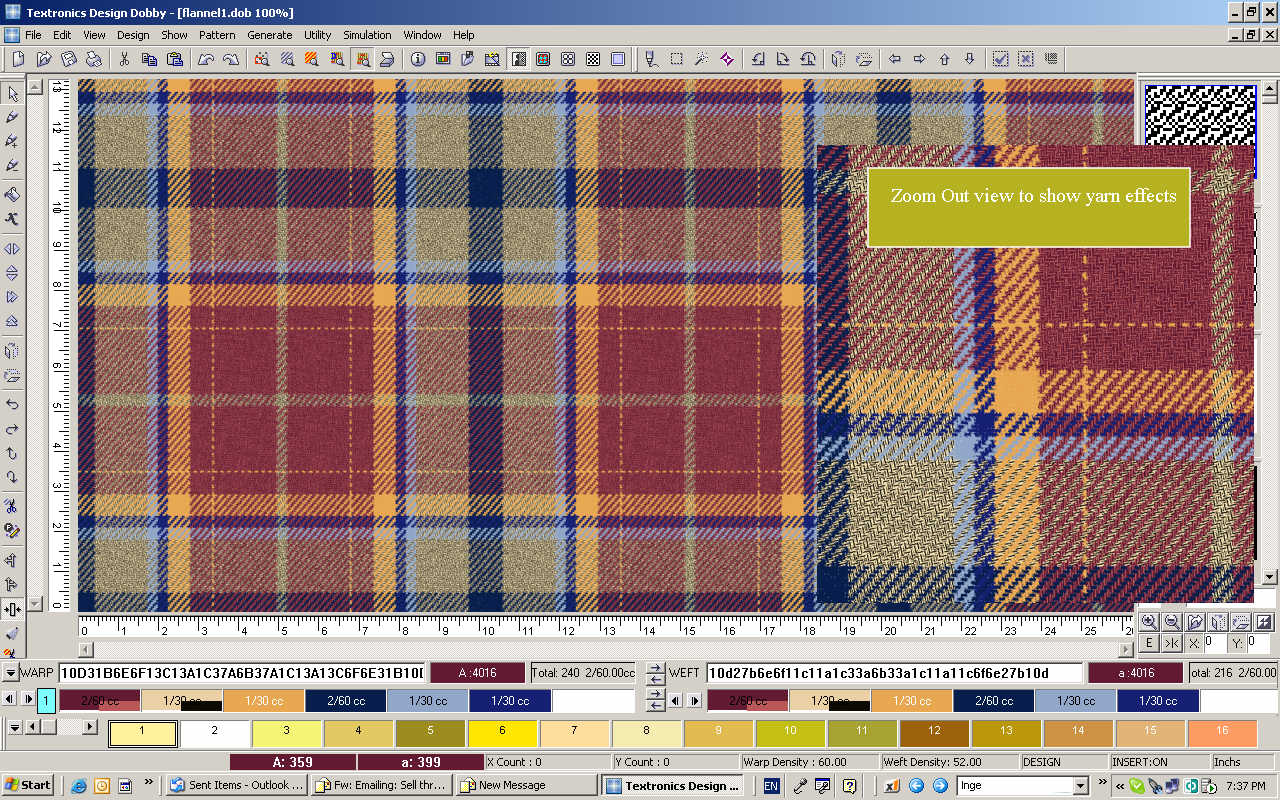Click the up arrow shift icon
The image size is (1280, 800).
point(945,59)
